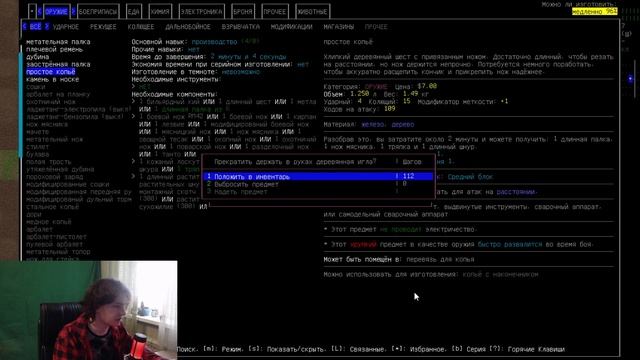Viewport: 640px width, 360px height.
Task: Select recipe заострённая палка
Action: coord(58,64)
